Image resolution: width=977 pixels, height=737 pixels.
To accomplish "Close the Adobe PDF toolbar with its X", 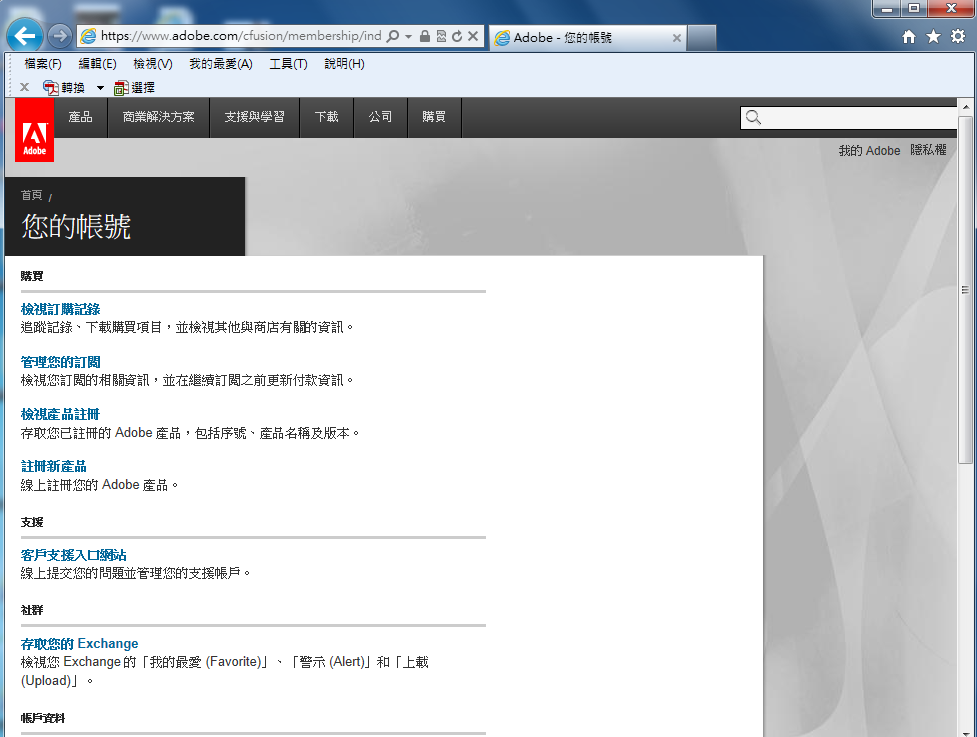I will click(24, 87).
